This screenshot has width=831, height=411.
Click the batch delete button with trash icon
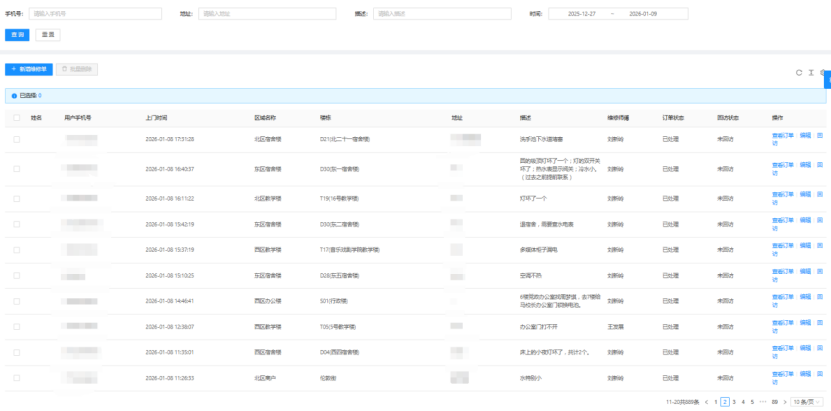pos(77,69)
